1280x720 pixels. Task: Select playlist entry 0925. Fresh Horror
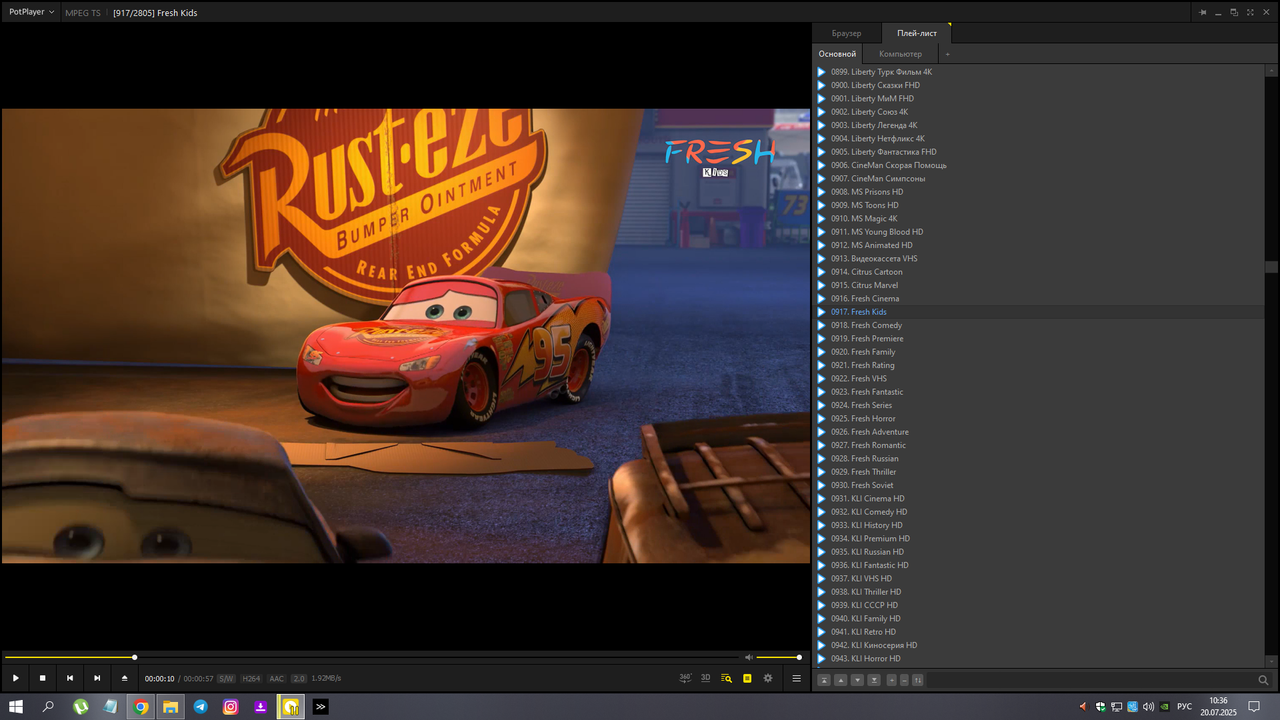click(x=1039, y=418)
